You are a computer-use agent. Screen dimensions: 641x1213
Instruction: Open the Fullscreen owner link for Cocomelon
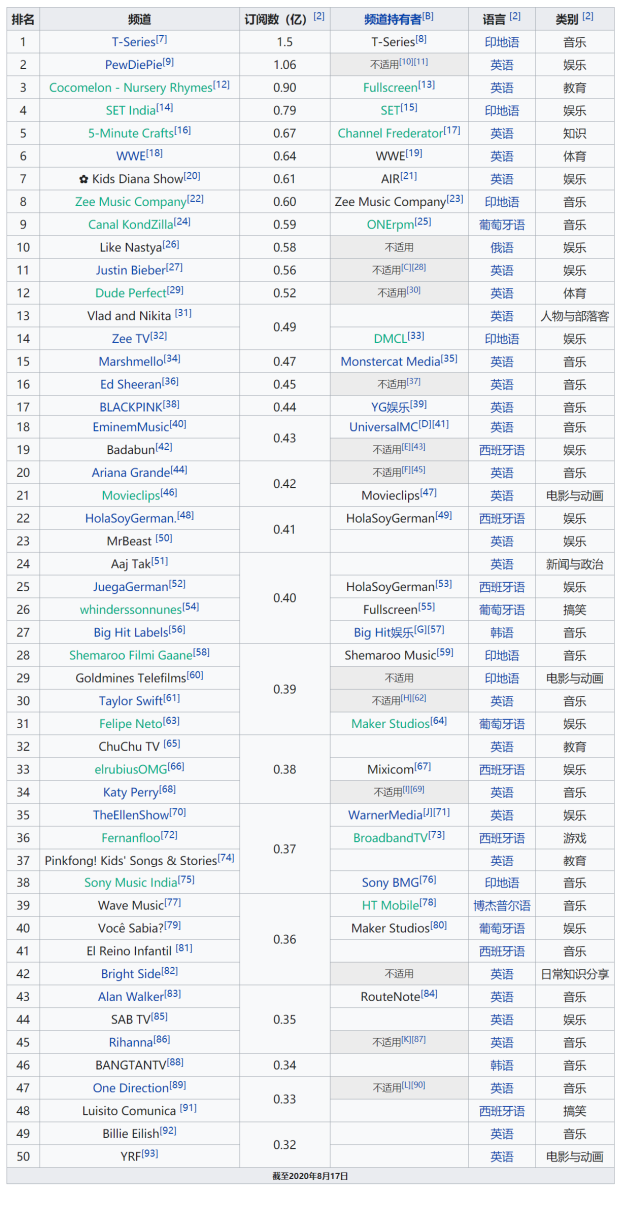391,88
